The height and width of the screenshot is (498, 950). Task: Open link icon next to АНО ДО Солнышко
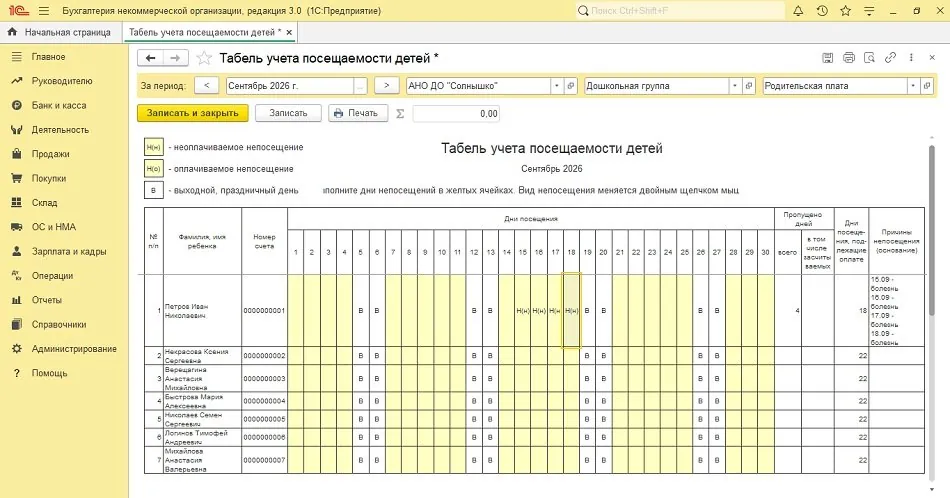(570, 86)
